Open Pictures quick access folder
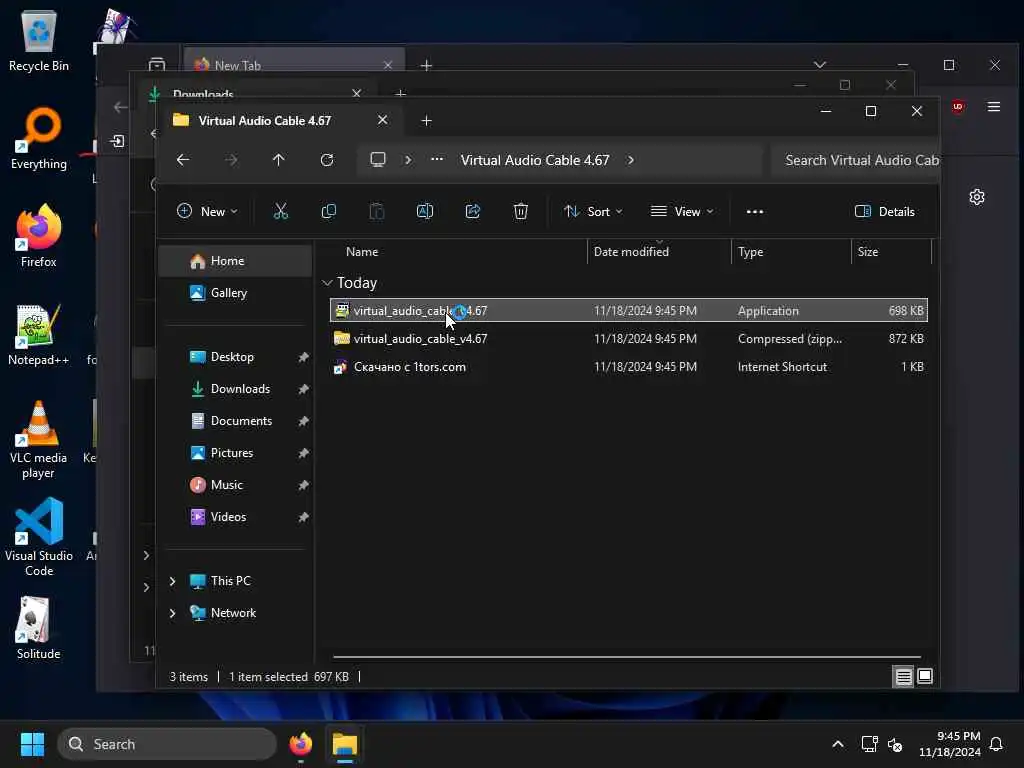The width and height of the screenshot is (1024, 768). pyautogui.click(x=236, y=453)
